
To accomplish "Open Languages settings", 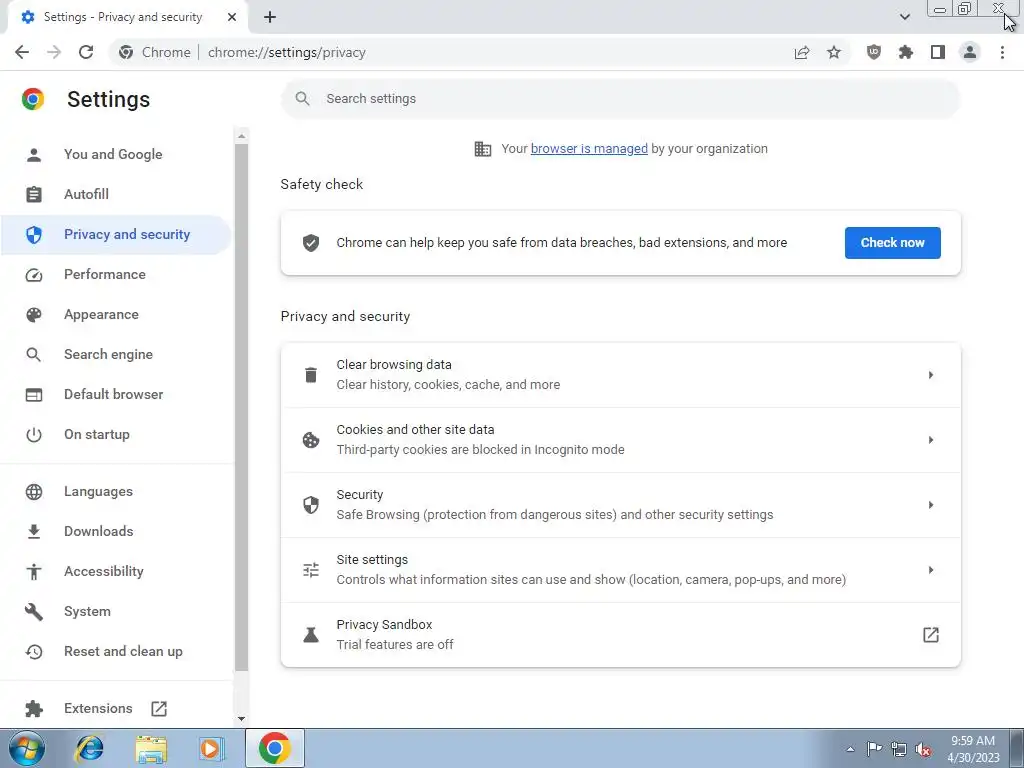I will tap(116, 492).
